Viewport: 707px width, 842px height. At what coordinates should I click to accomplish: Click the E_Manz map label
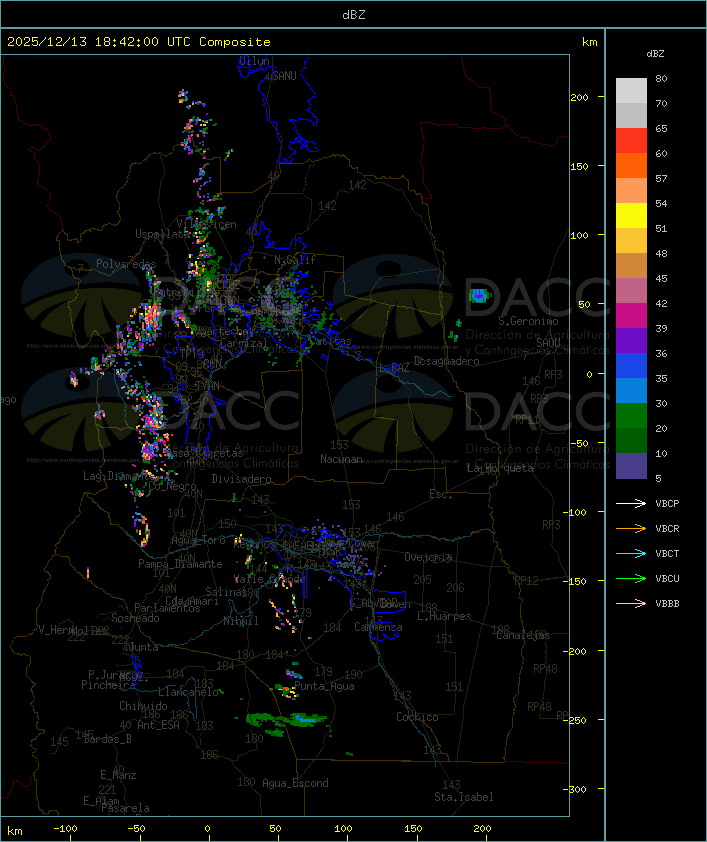tap(118, 775)
